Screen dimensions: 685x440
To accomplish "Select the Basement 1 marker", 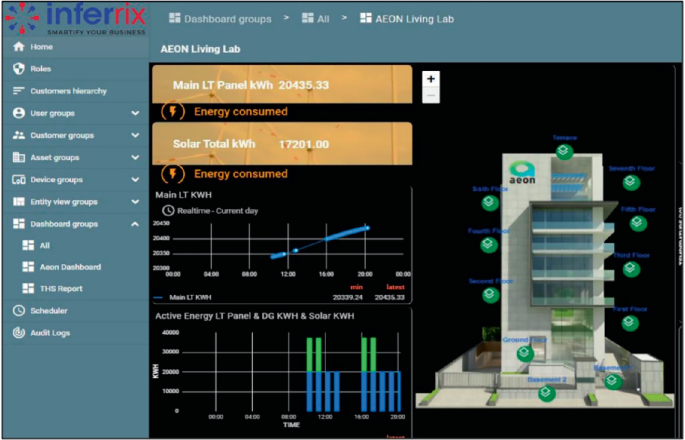I will (x=613, y=381).
